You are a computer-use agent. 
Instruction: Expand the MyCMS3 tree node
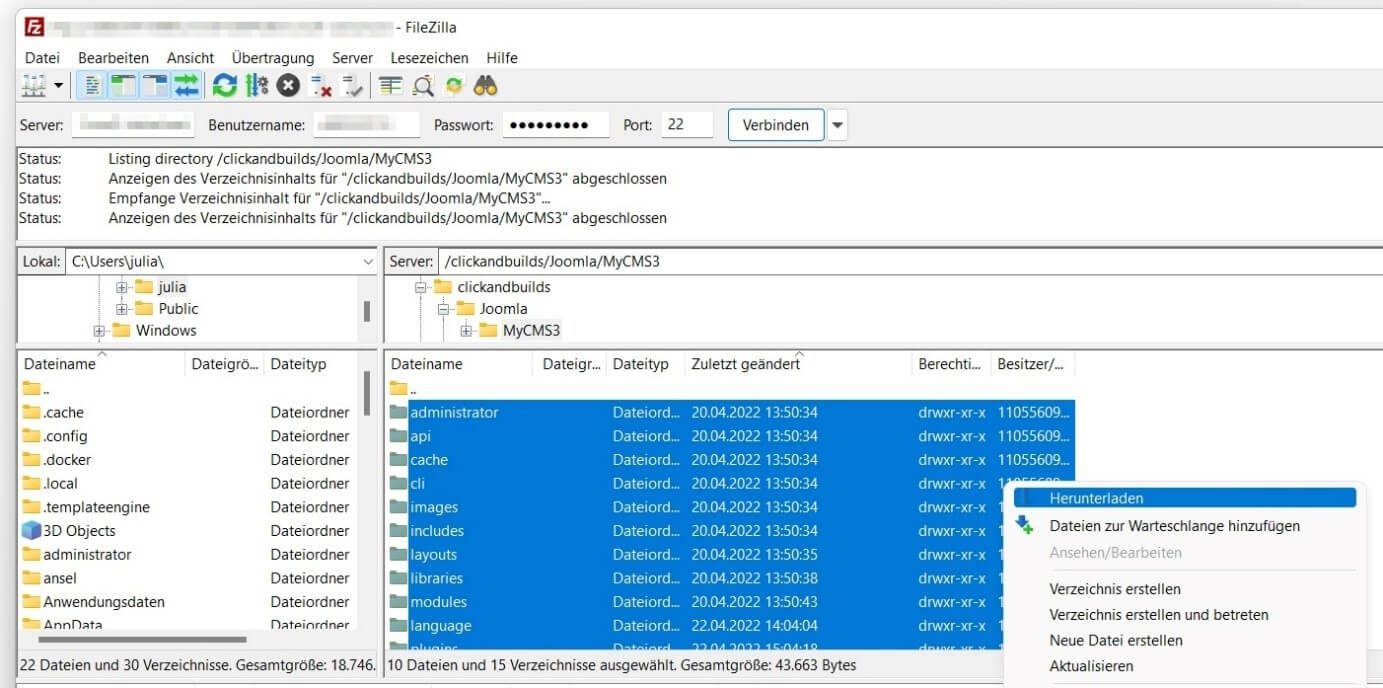(466, 331)
